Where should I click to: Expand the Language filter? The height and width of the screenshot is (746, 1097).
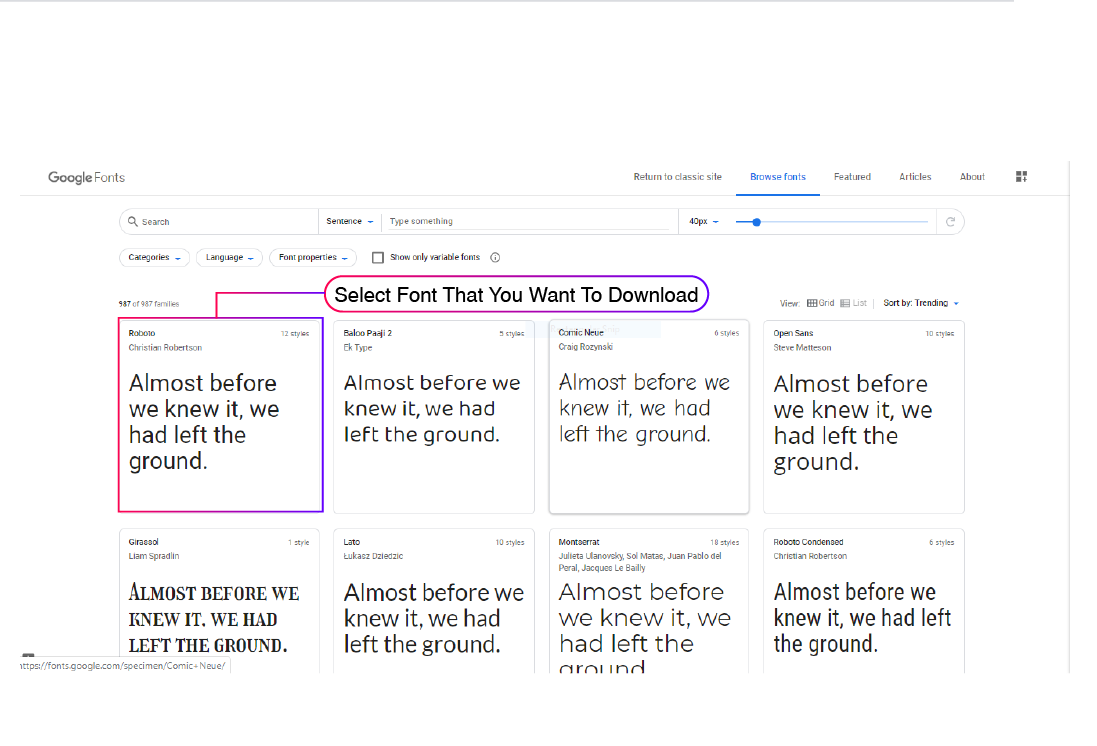click(229, 258)
